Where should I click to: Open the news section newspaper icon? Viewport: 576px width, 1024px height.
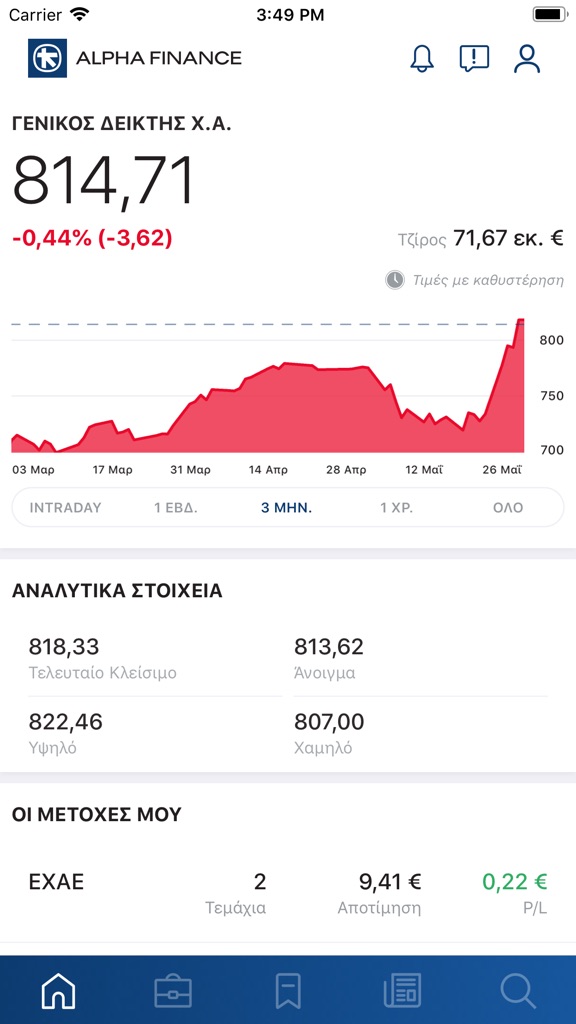pos(403,991)
